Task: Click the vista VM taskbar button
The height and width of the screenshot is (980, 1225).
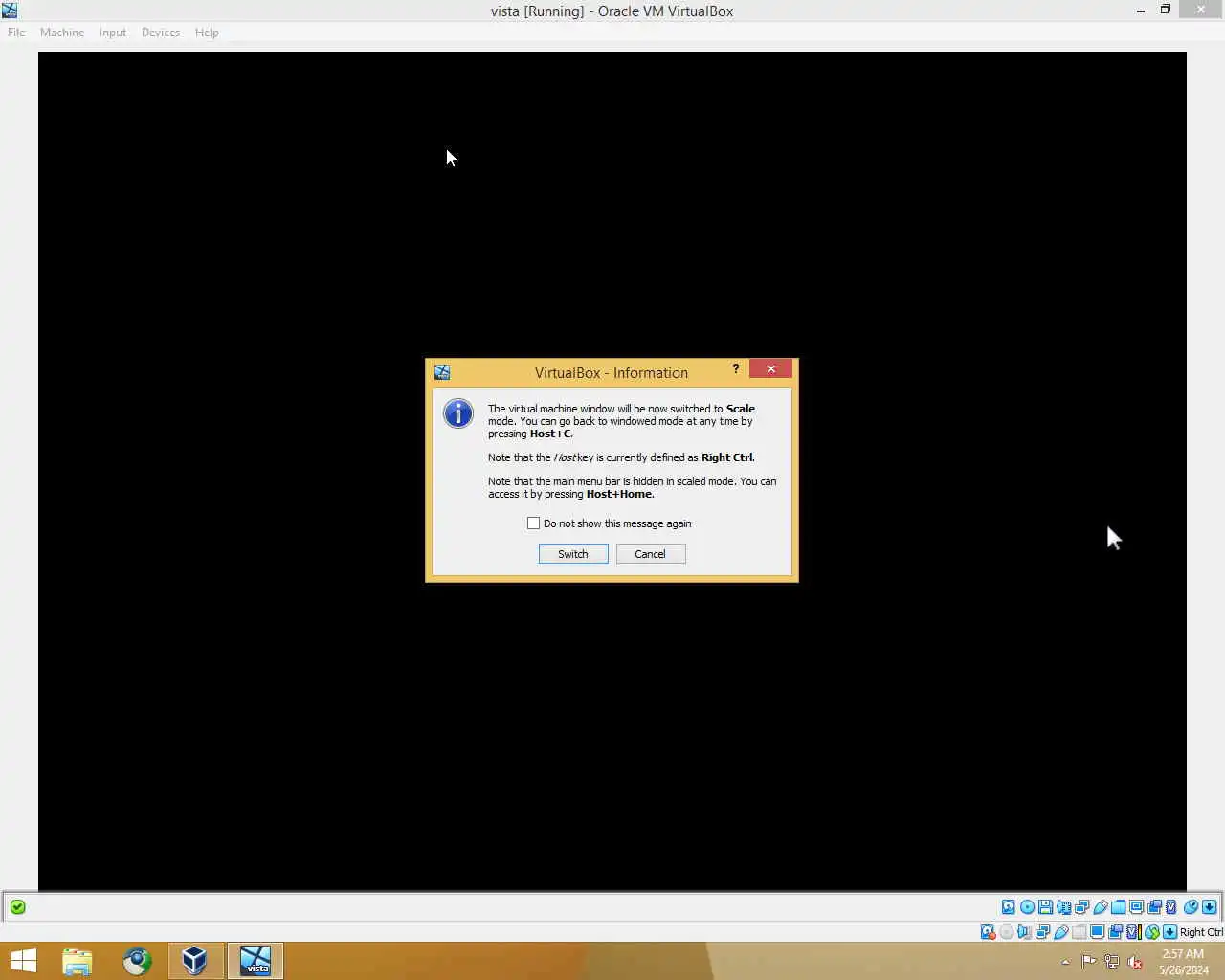Action: coord(255,961)
